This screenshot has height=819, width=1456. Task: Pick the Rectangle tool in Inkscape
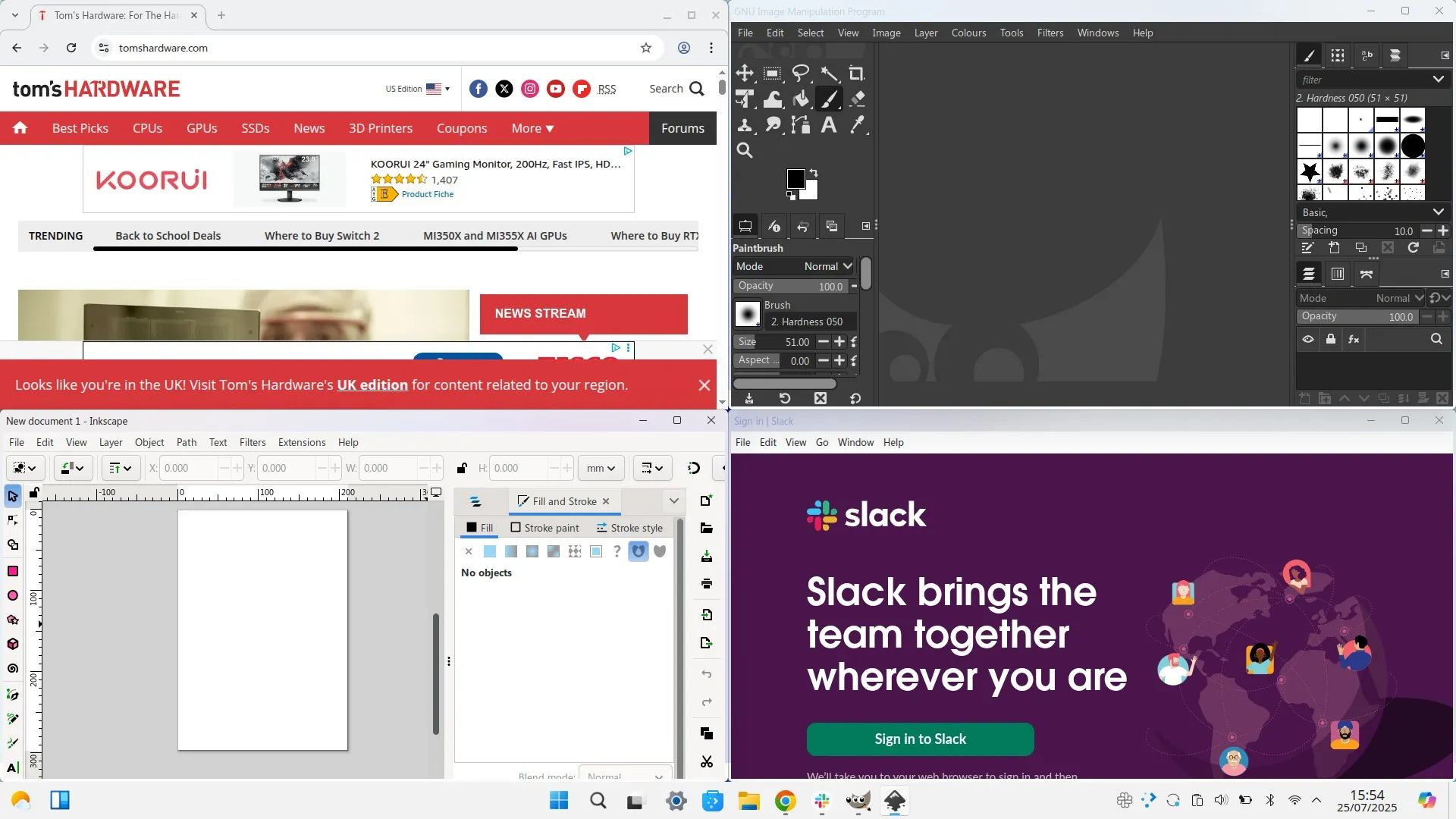click(13, 571)
